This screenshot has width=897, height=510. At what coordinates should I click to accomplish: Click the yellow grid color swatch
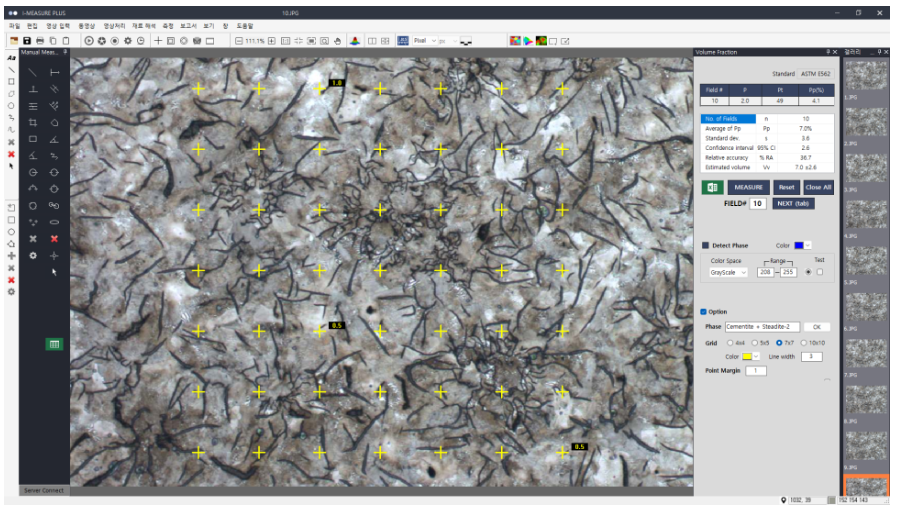747,357
